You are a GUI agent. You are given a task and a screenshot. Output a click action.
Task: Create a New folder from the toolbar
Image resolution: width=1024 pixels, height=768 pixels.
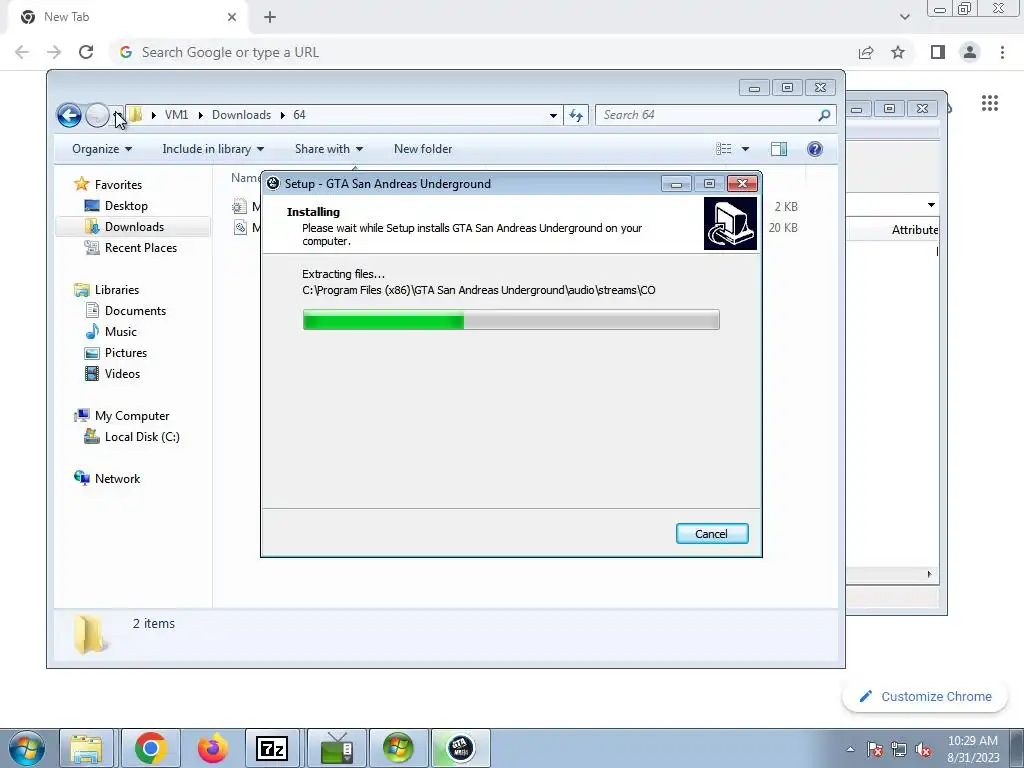pyautogui.click(x=423, y=149)
